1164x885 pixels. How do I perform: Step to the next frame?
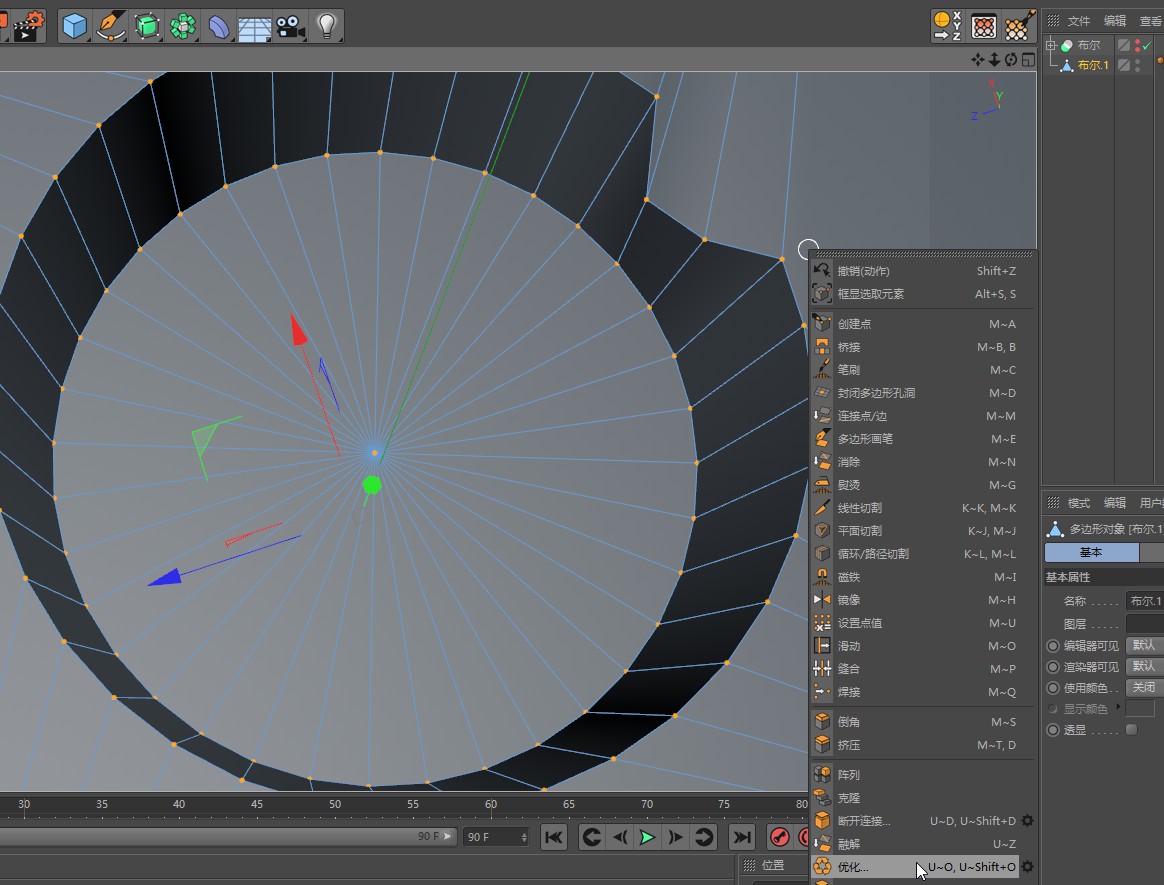[675, 837]
